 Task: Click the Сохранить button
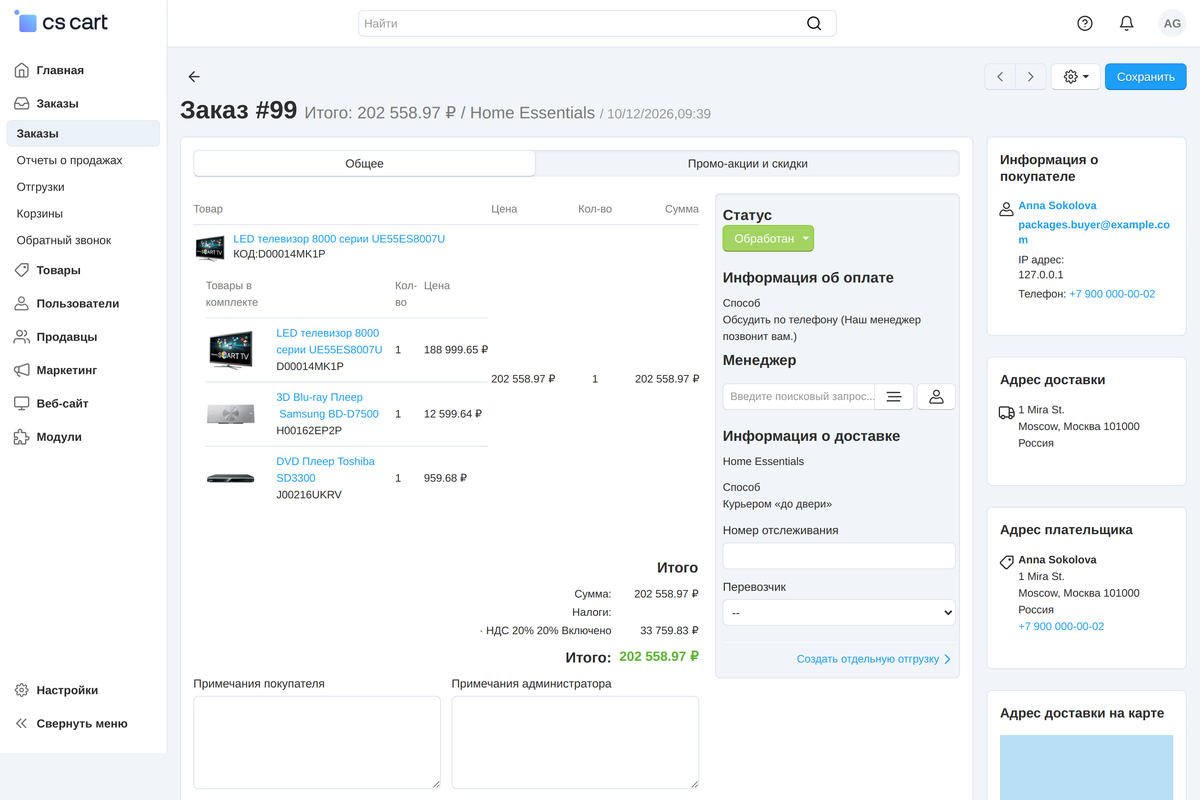tap(1145, 77)
